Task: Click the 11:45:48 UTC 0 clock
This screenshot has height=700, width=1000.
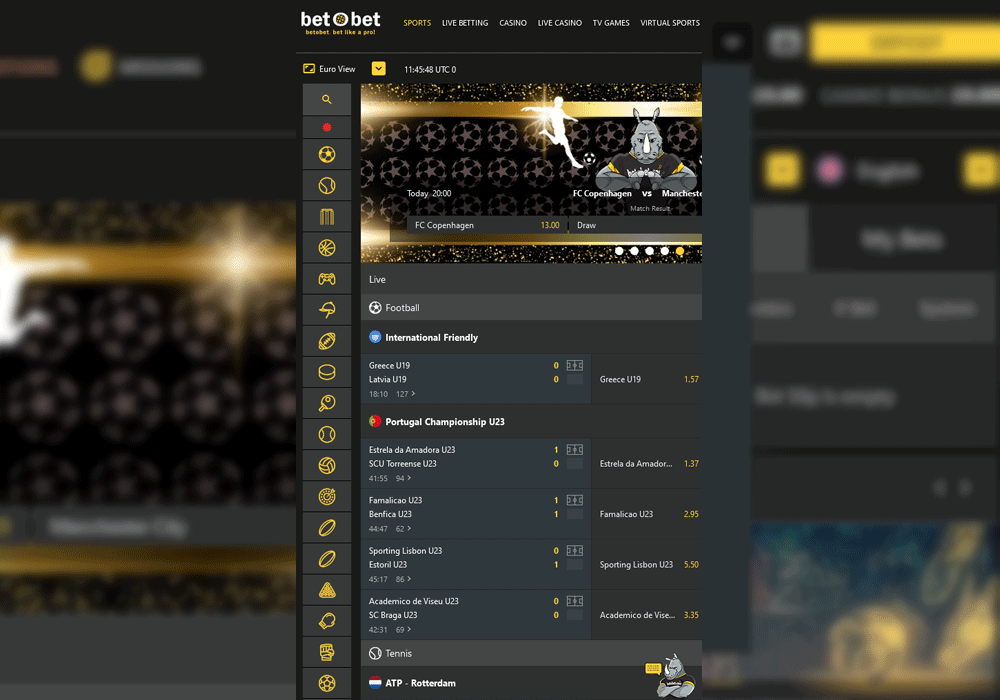Action: tap(430, 69)
